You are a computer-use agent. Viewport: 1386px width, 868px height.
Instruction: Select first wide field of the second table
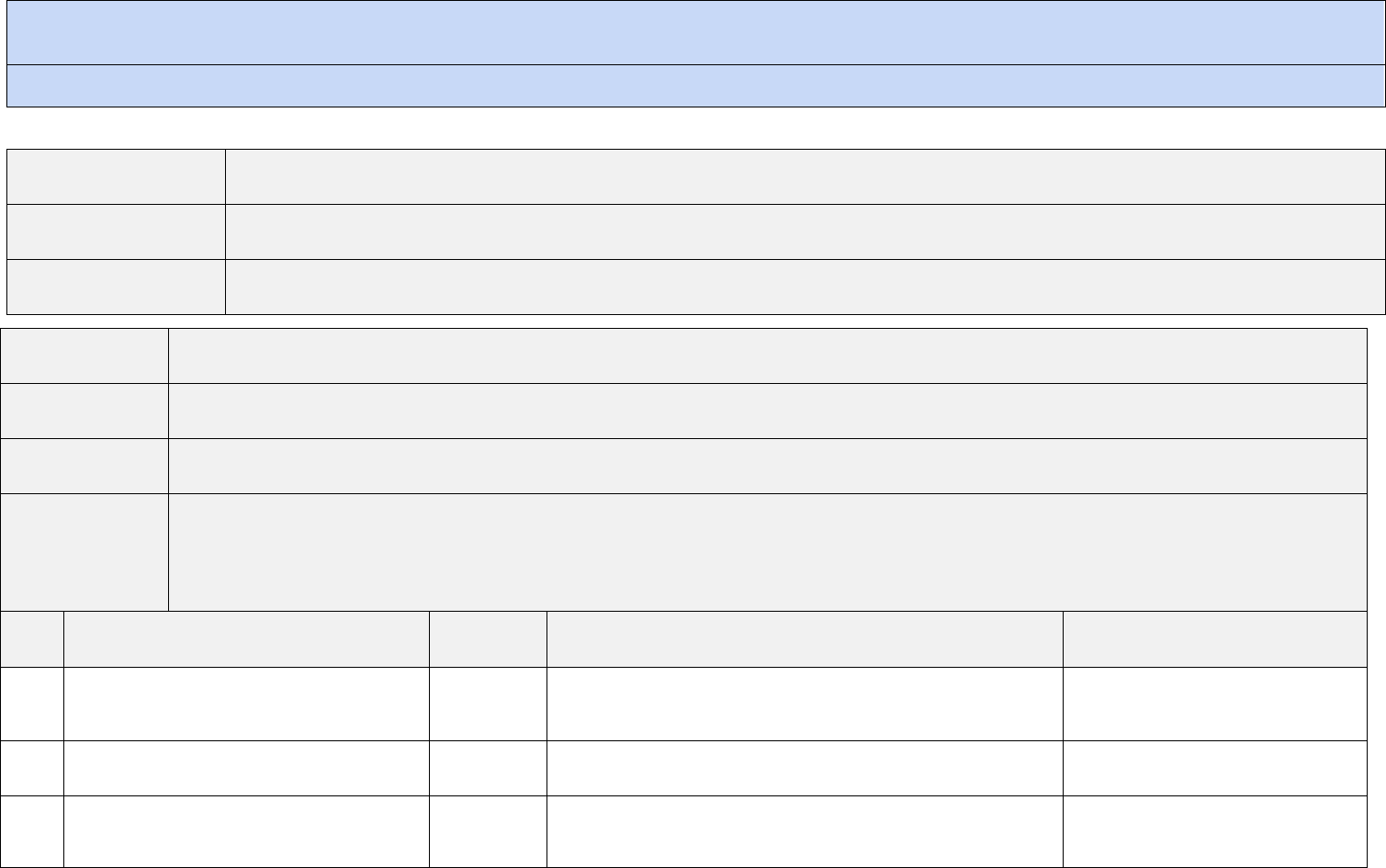click(768, 355)
